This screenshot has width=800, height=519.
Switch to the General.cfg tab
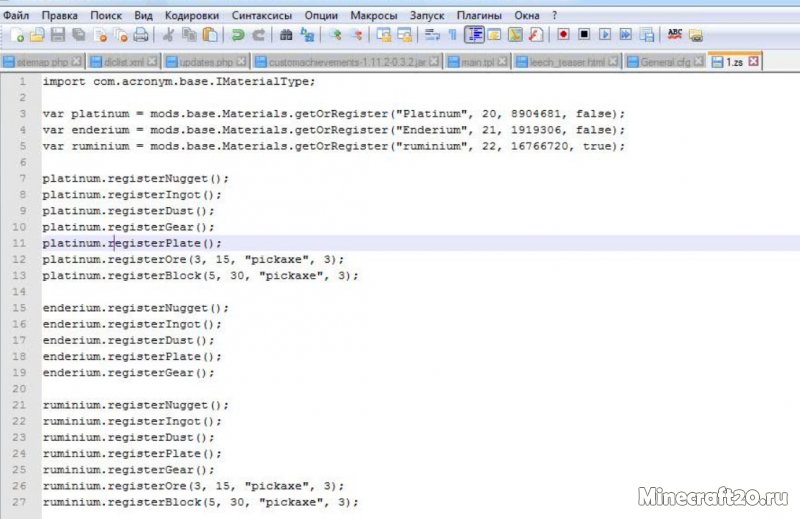(x=663, y=62)
